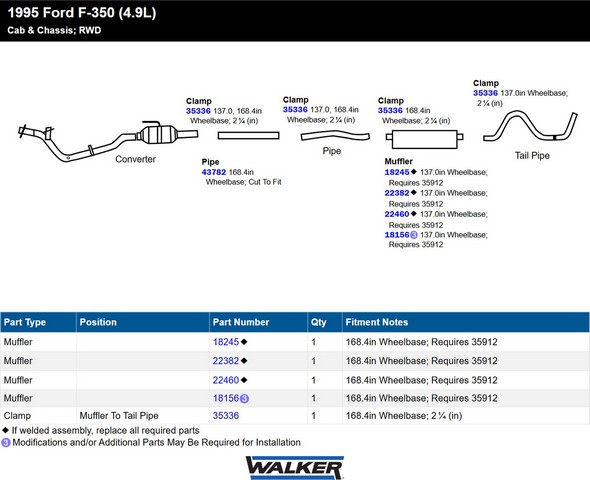Click the straight pipe diagram piece

coord(248,135)
